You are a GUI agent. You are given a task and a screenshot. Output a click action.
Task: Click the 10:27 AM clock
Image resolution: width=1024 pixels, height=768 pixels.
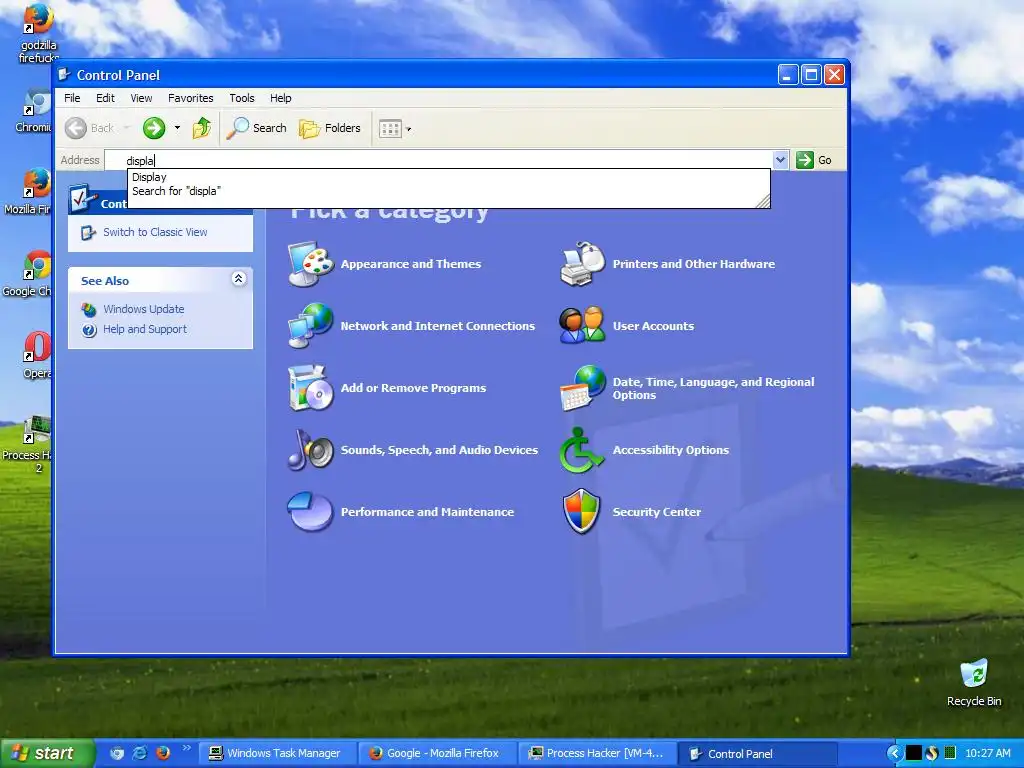[x=987, y=753]
